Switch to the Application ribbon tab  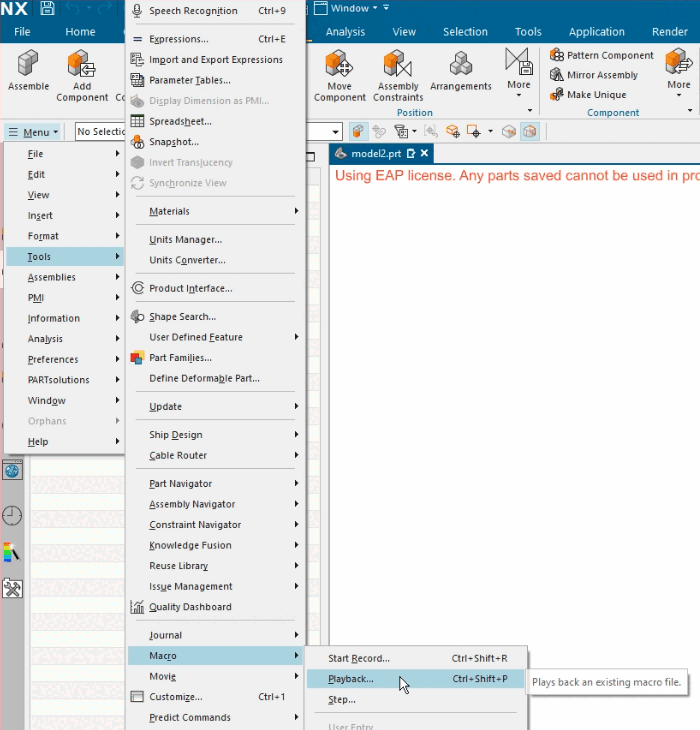(x=597, y=32)
